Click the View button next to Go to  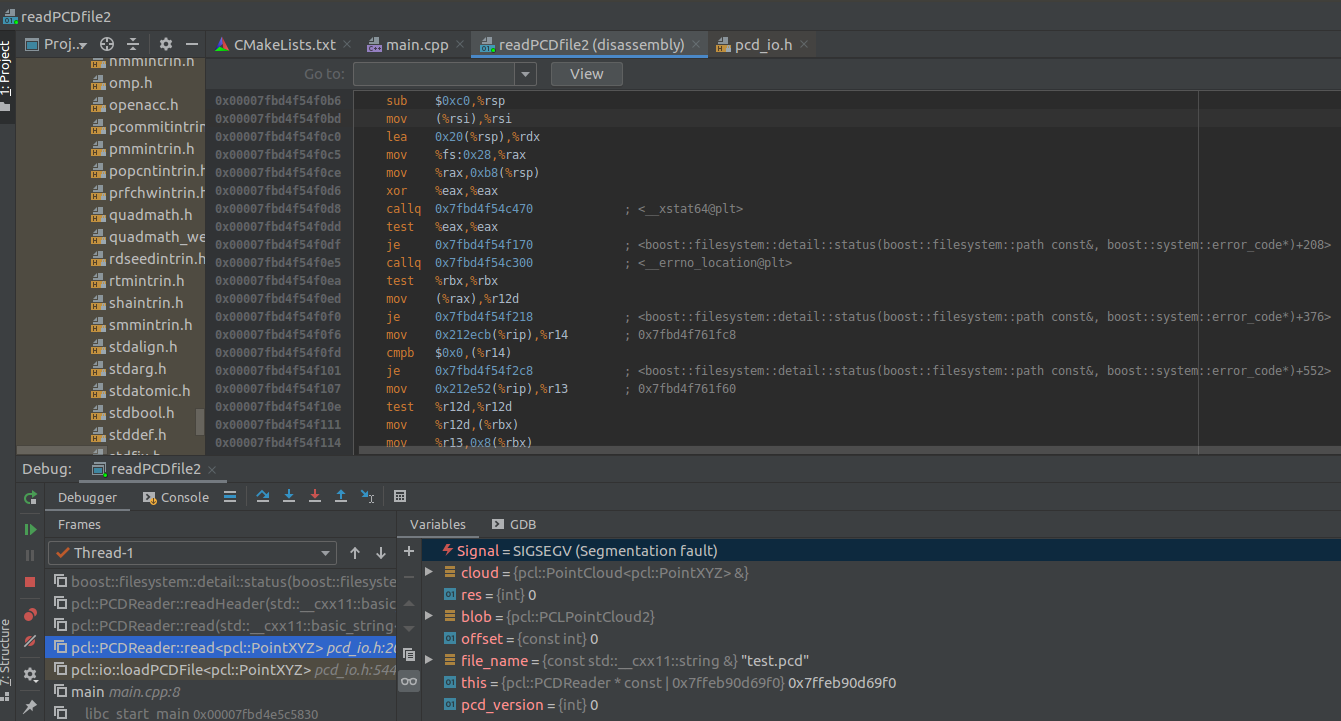coord(586,74)
